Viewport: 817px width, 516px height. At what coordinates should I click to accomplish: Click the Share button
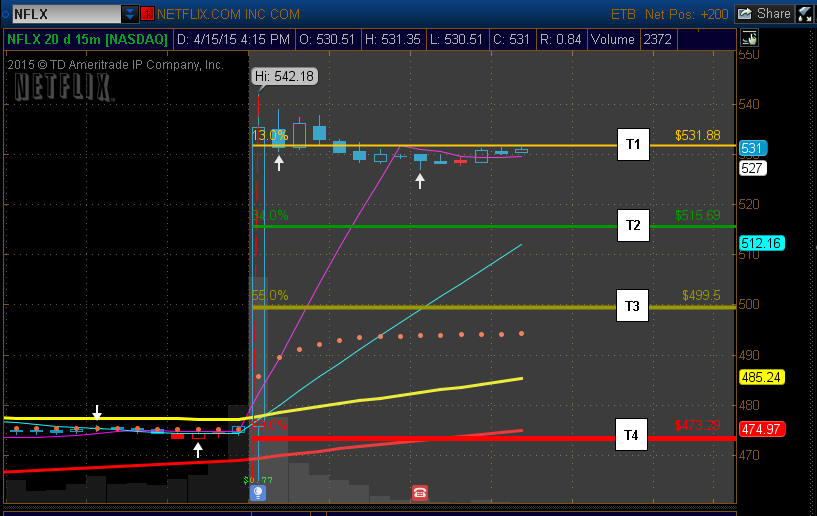[x=765, y=14]
